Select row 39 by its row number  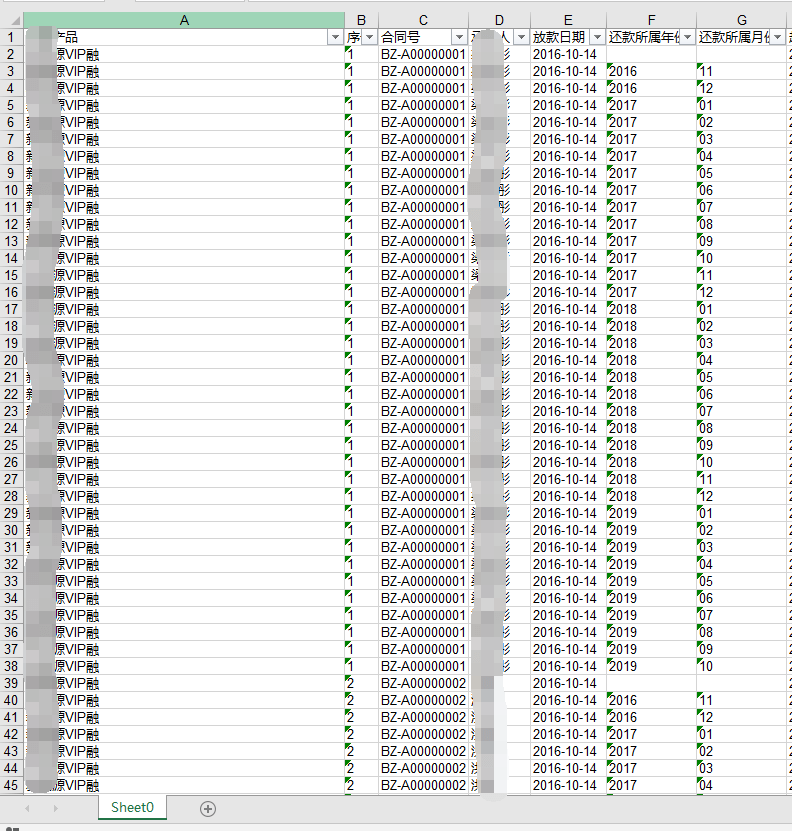coord(11,683)
